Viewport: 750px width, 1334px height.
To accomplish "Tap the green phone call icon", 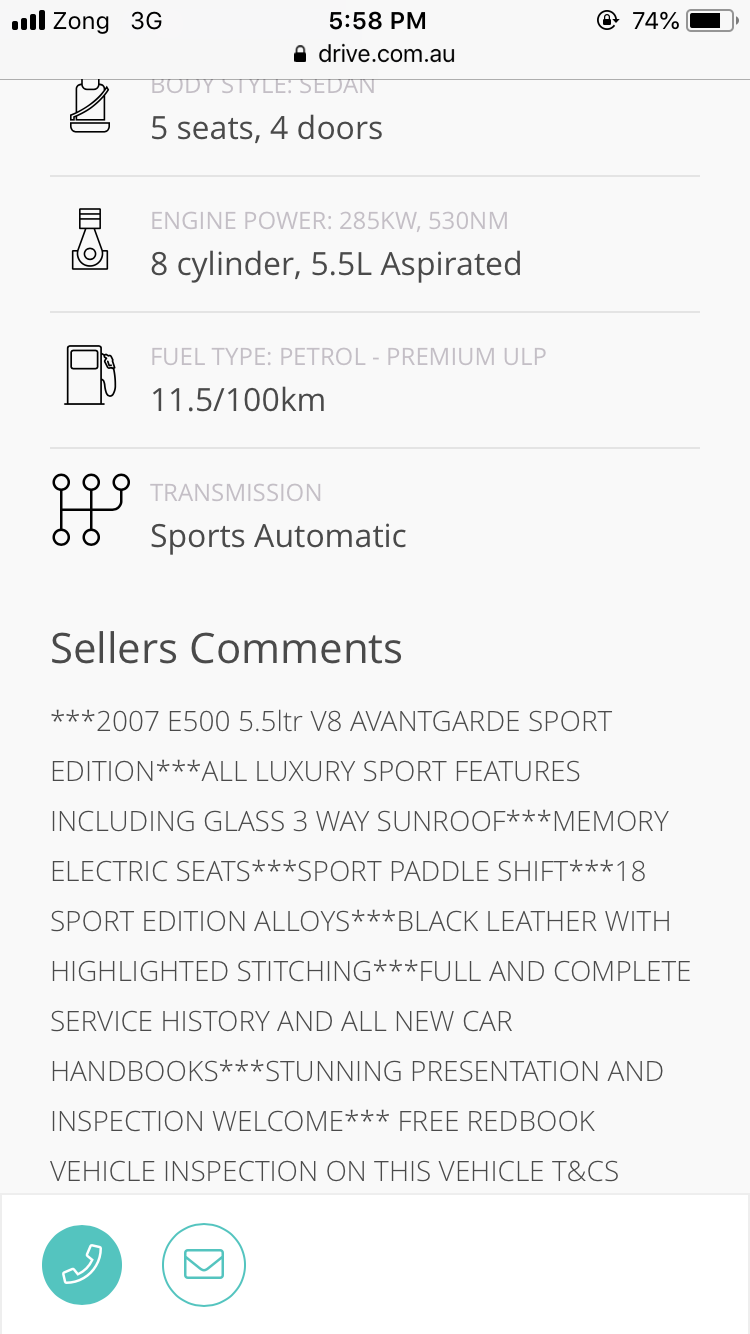I will click(82, 1265).
